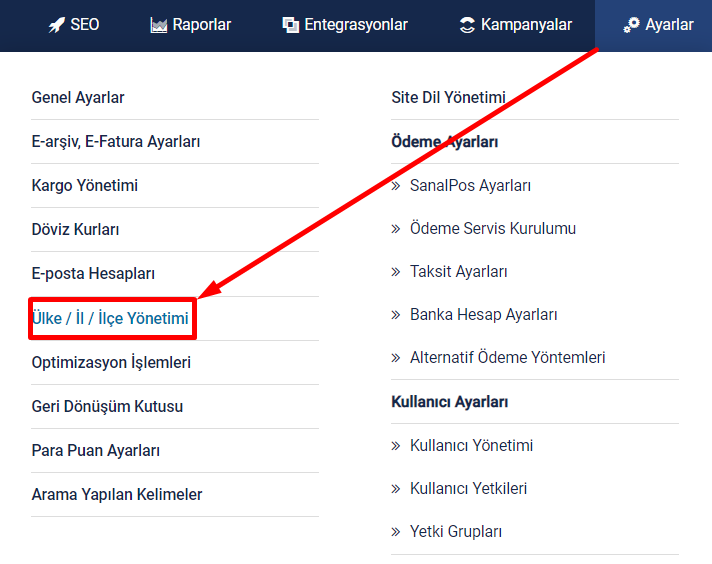Open the Kampanyalar menu
This screenshot has width=712, height=564.
(515, 25)
